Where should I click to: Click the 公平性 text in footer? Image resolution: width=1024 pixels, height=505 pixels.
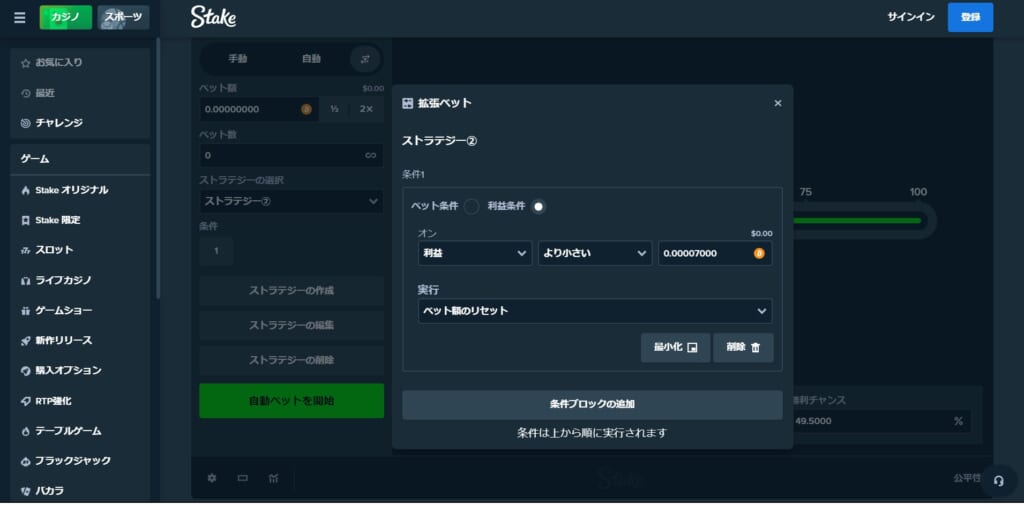tap(967, 478)
